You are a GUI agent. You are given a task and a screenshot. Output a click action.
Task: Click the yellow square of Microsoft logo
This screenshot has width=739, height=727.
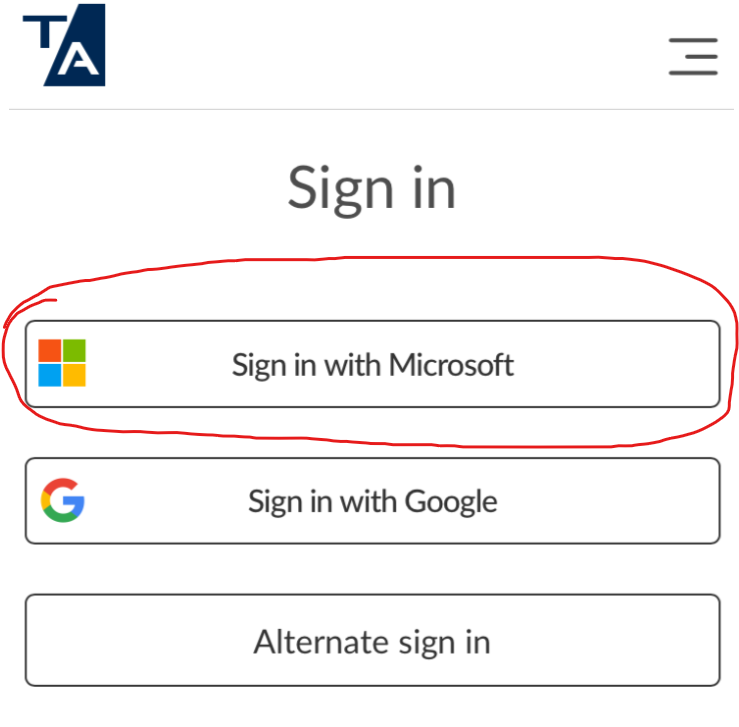[x=74, y=375]
